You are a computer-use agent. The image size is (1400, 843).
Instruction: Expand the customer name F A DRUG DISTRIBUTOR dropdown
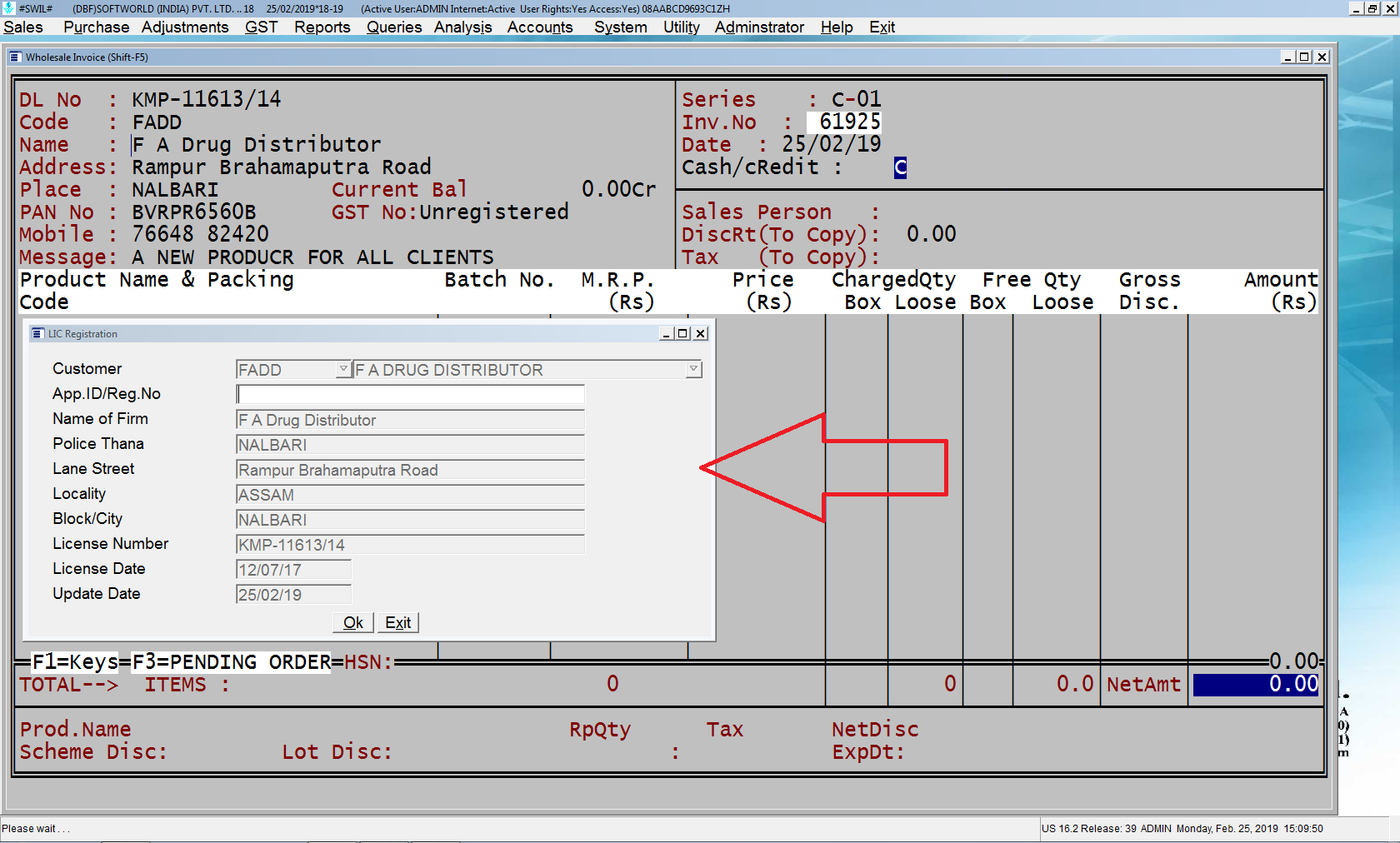coord(693,369)
